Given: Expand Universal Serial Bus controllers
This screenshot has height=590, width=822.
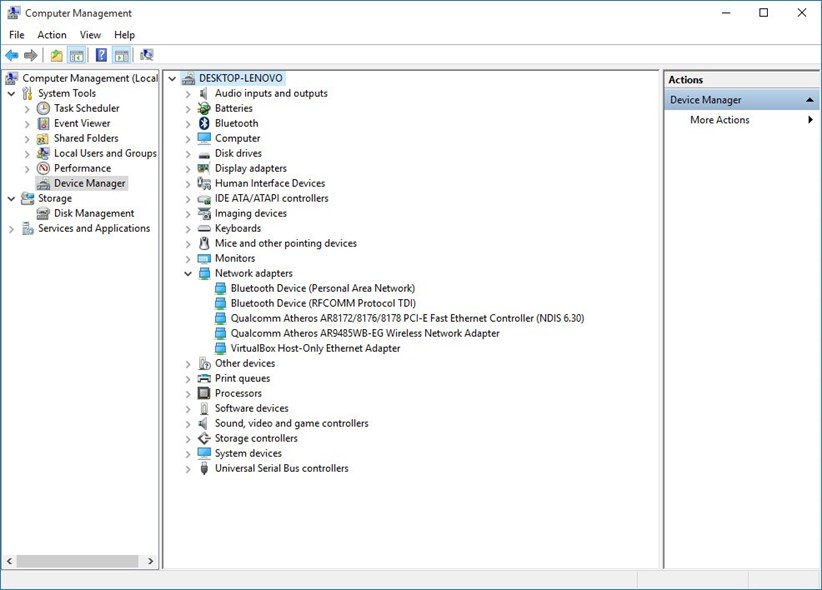Looking at the screenshot, I should coord(188,468).
